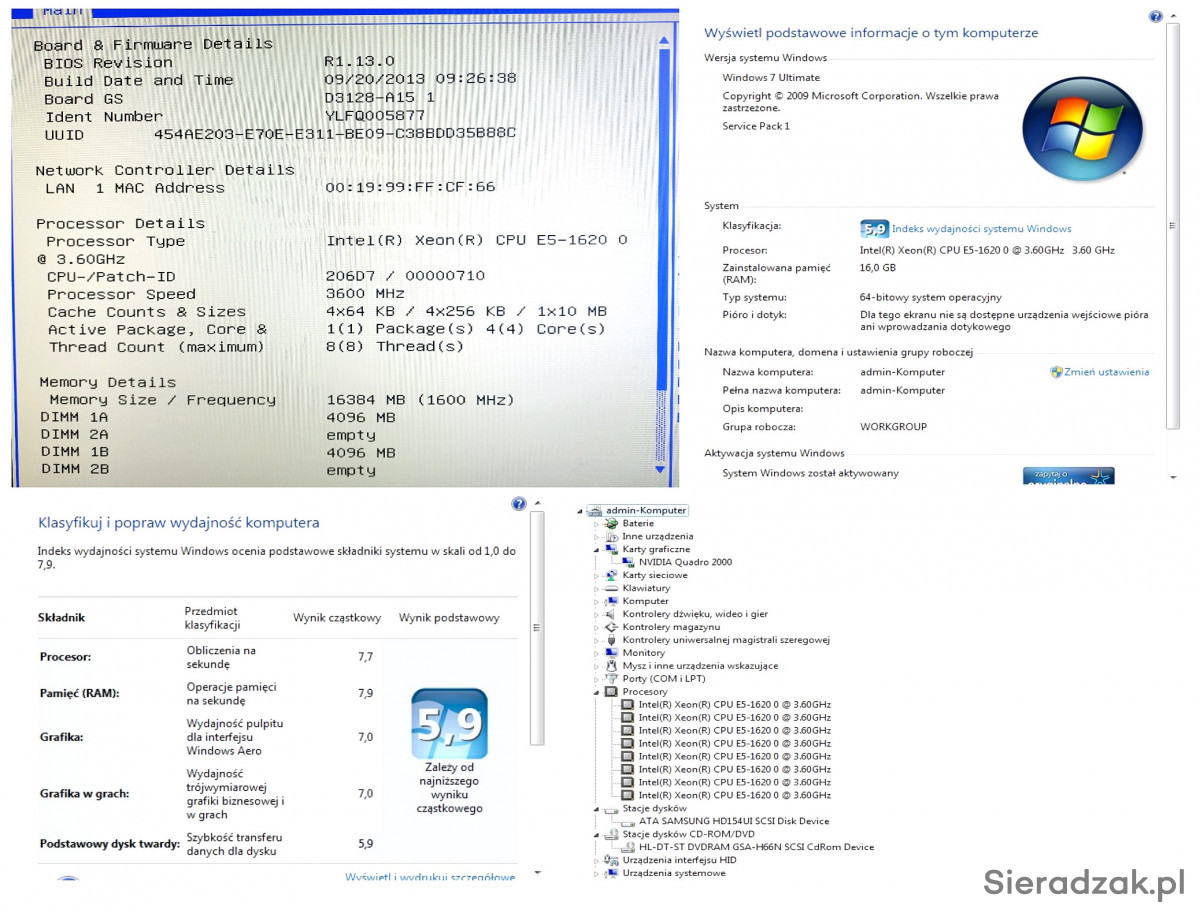Collapse the Stacje dysków CD-ROM/DVD arrow

[x=597, y=834]
